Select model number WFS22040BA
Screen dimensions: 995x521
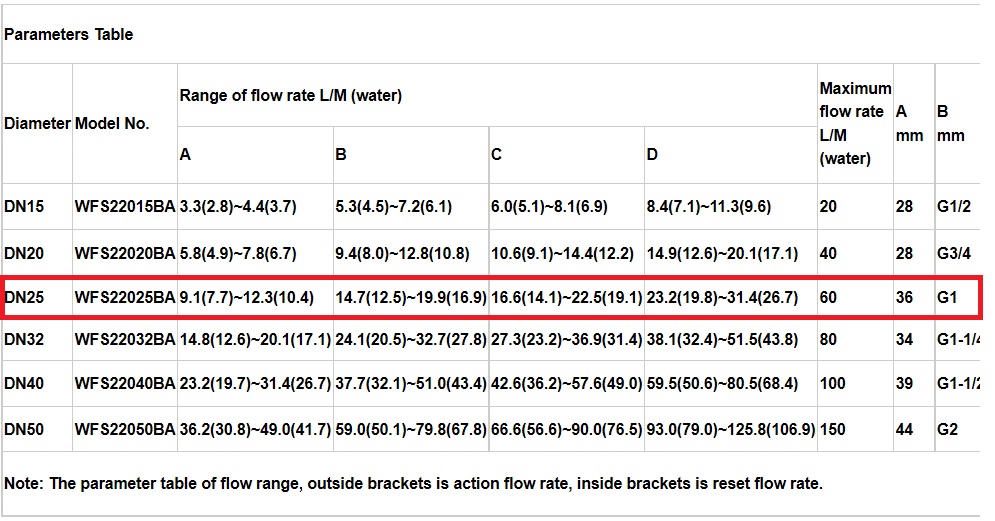pos(124,383)
